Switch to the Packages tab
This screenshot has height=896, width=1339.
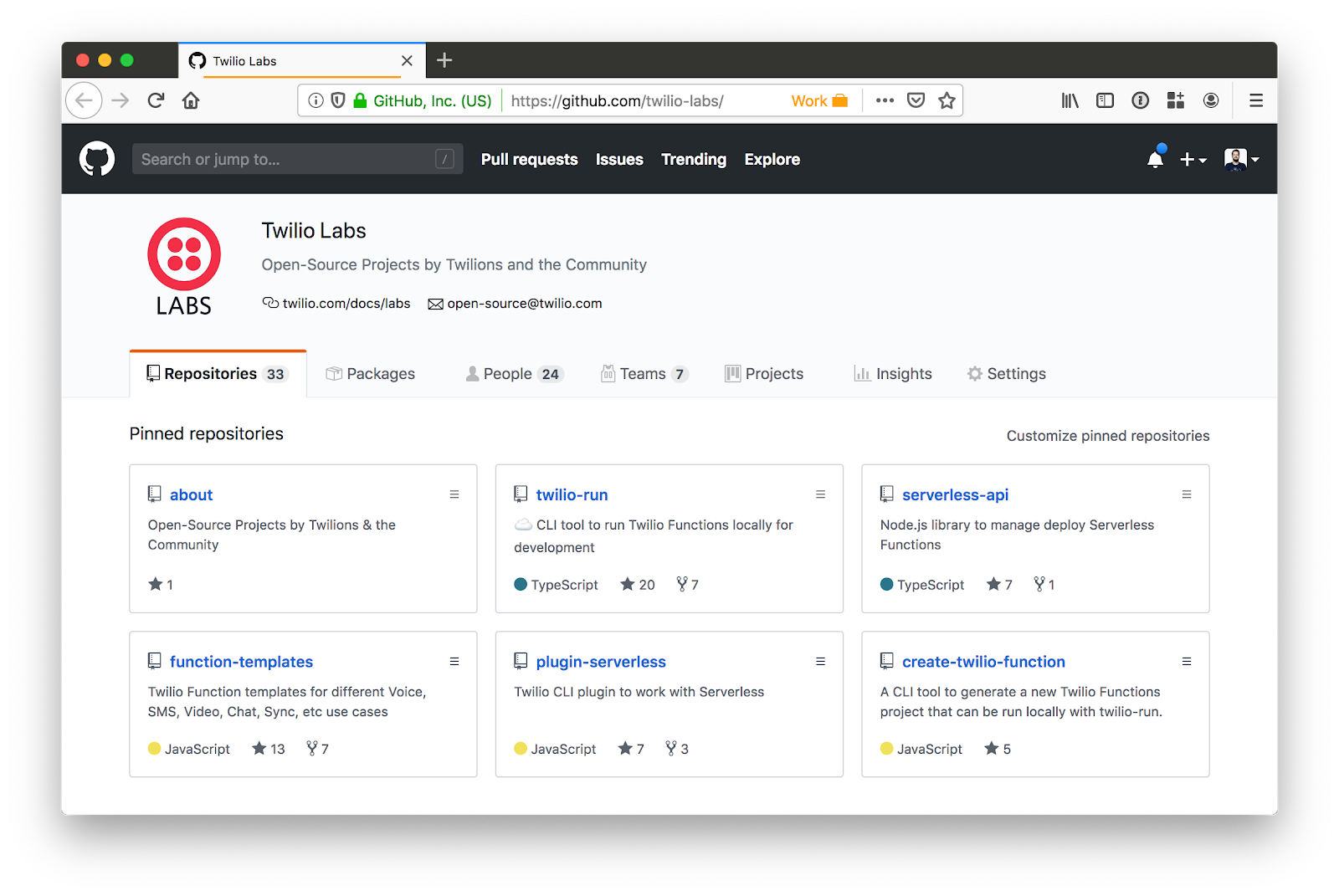(371, 374)
